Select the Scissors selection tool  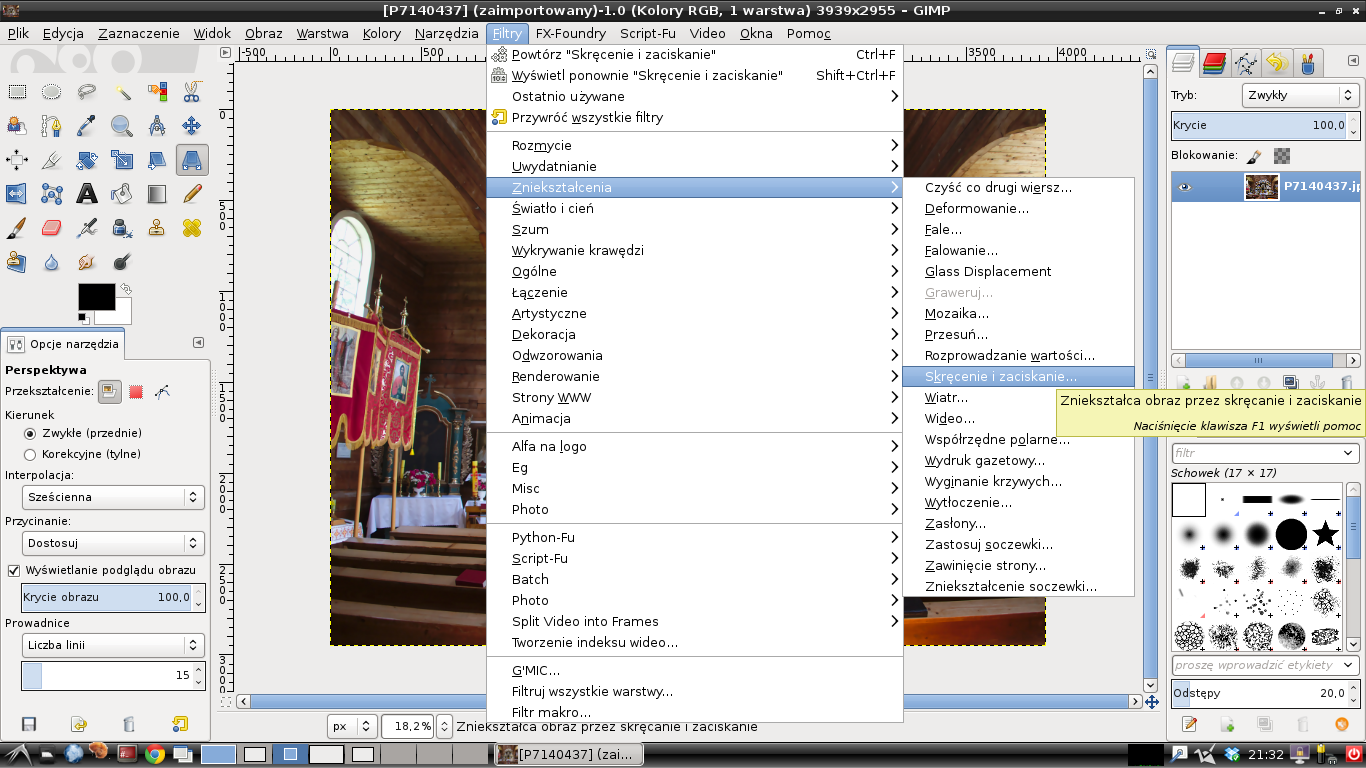191,92
